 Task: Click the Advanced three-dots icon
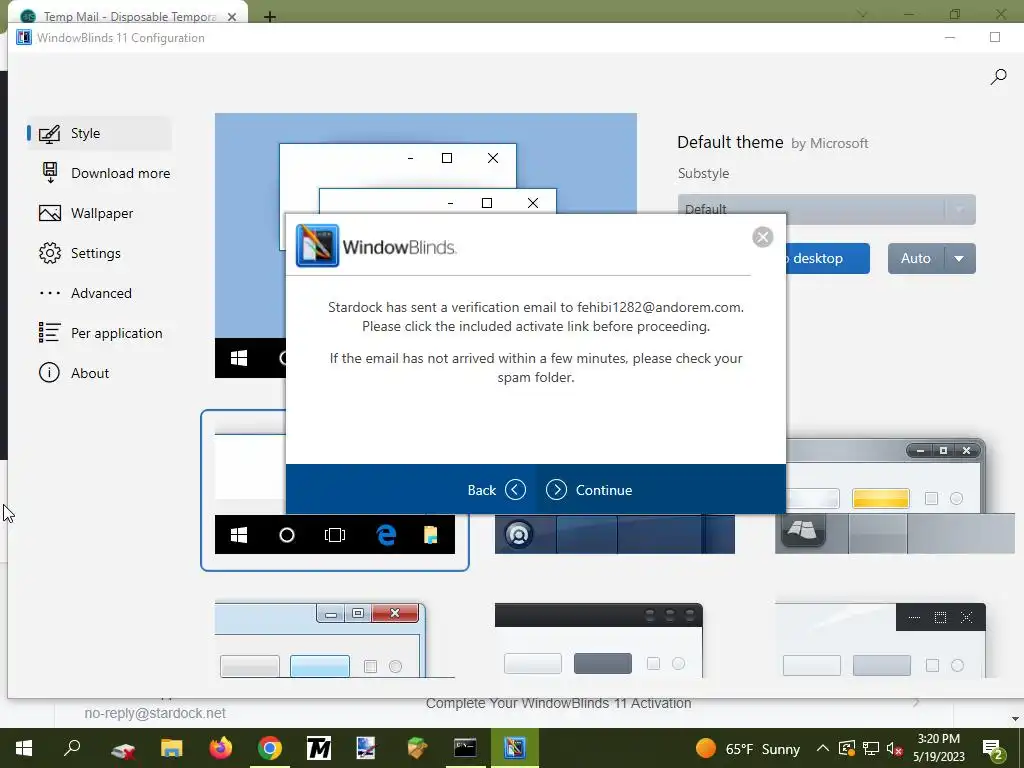tap(50, 293)
